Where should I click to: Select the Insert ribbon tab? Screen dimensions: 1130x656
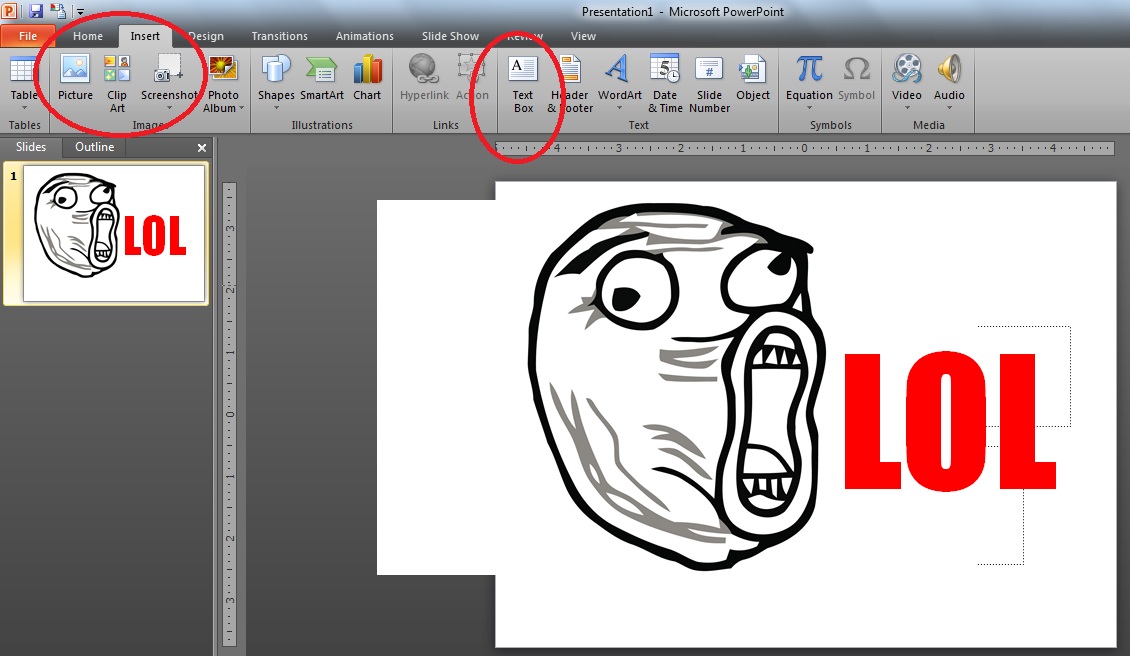pos(145,36)
